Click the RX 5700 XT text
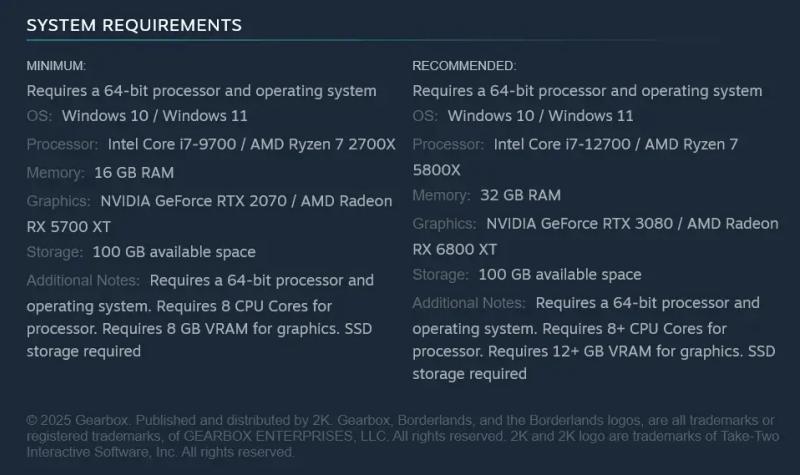Viewport: 800px width, 475px height. [x=68, y=227]
